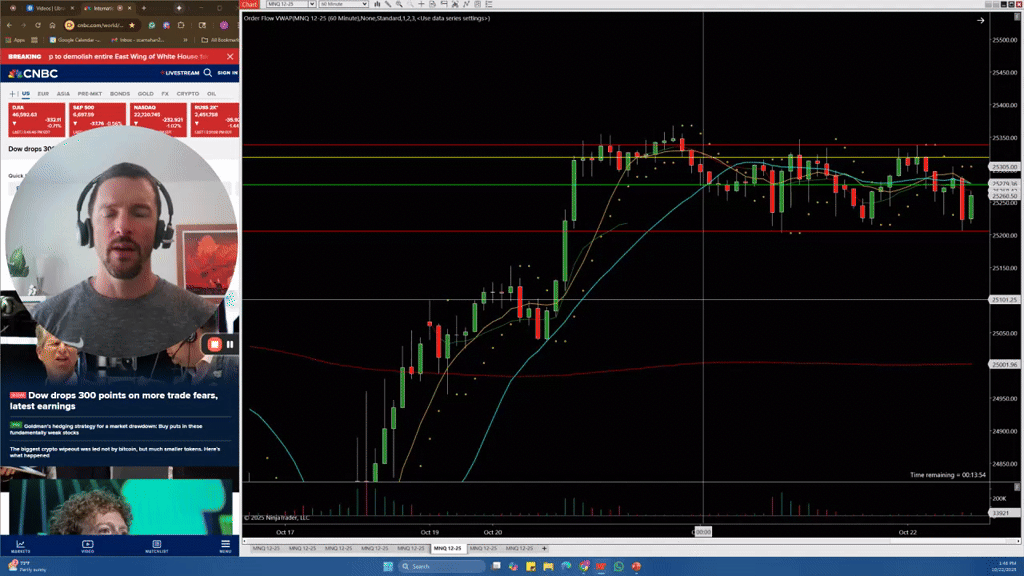Reload the CNBC page
1024x576 pixels.
pos(38,25)
